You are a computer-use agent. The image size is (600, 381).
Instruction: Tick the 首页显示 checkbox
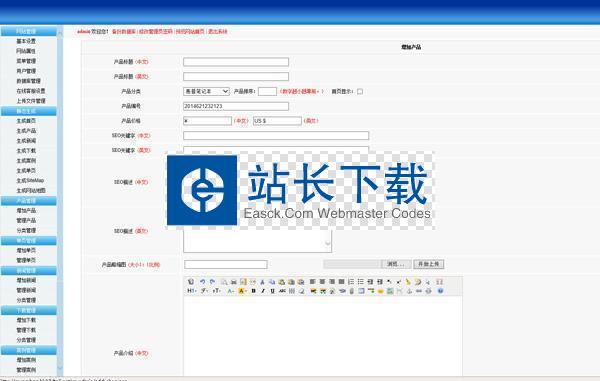(360, 91)
